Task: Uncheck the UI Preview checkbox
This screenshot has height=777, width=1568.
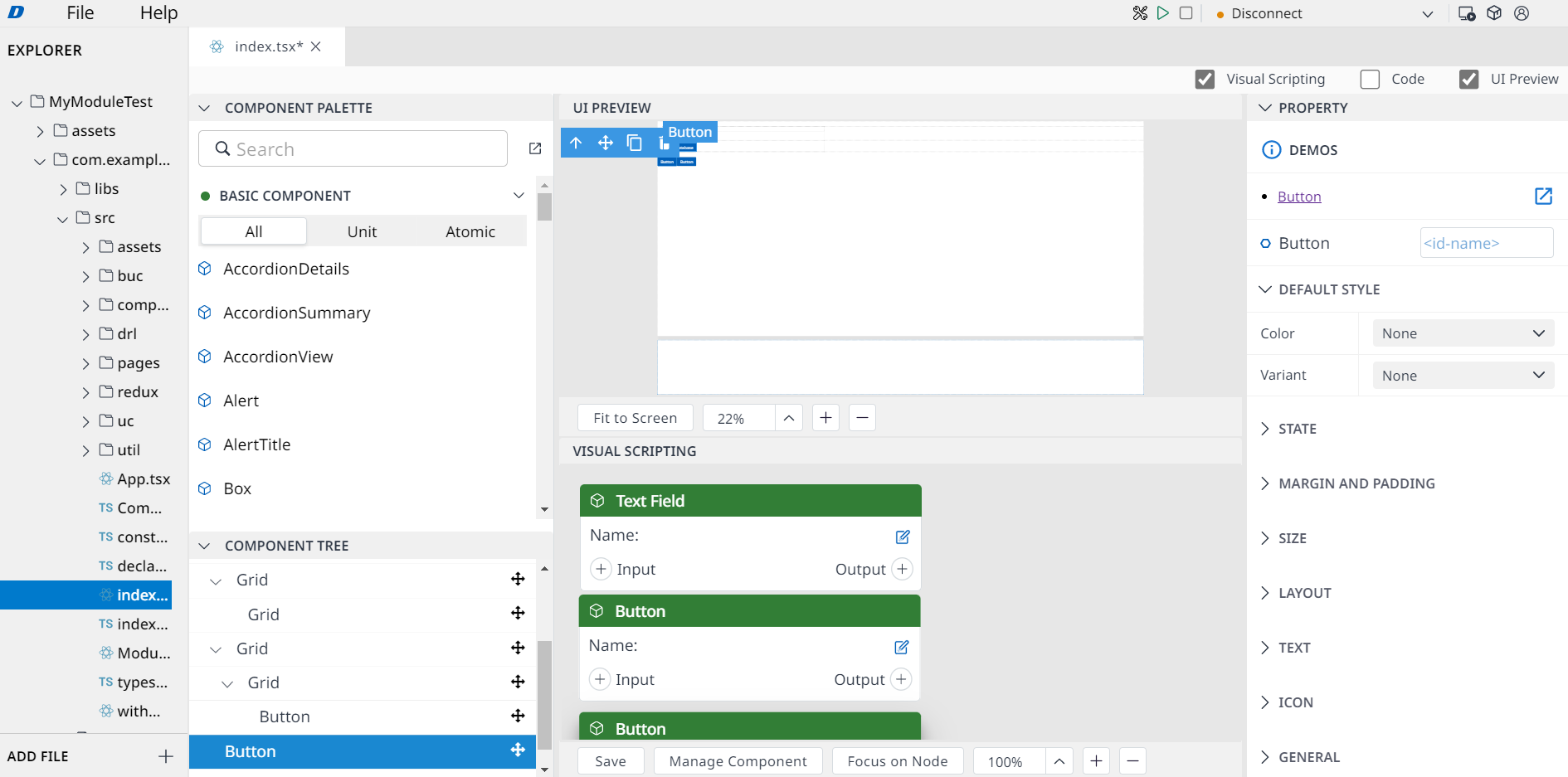Action: [x=1468, y=79]
